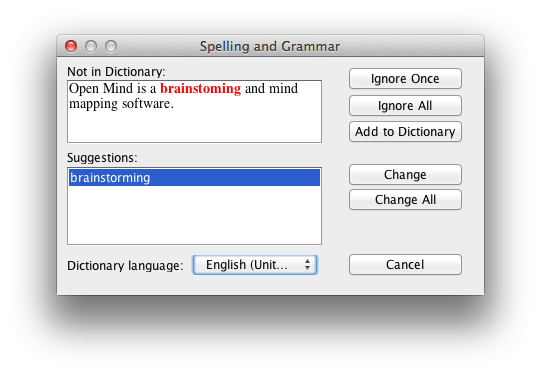Open the Dictionary language dropdown
This screenshot has width=541, height=374.
pos(255,265)
